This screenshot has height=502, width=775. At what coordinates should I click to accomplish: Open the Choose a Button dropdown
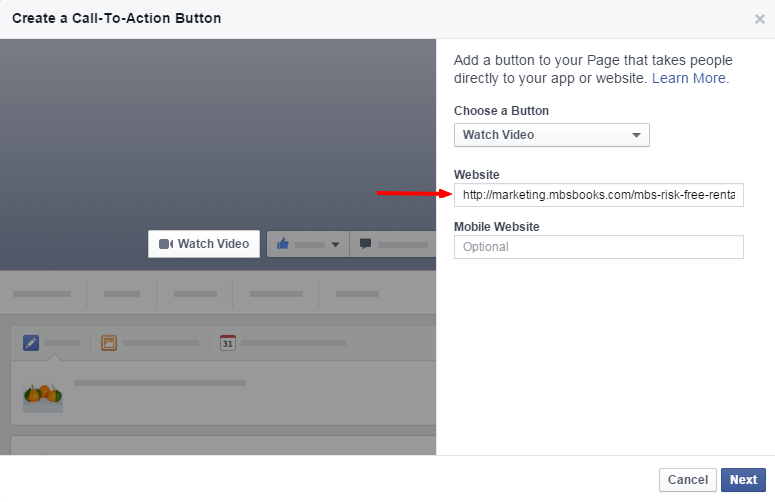pyautogui.click(x=551, y=135)
